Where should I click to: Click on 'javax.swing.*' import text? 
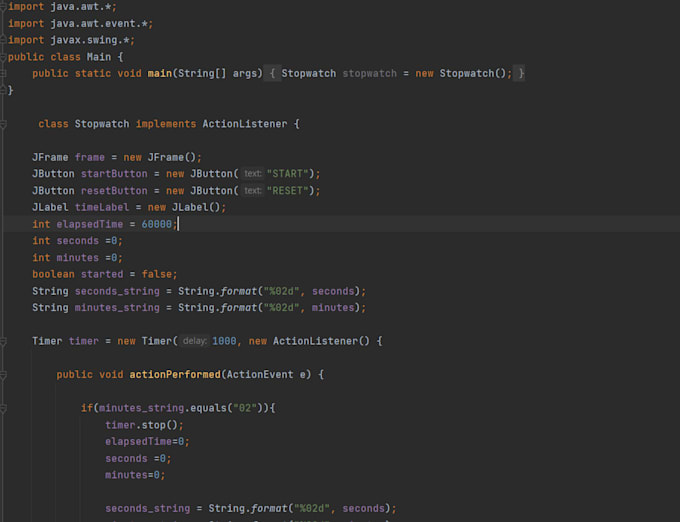pyautogui.click(x=89, y=40)
